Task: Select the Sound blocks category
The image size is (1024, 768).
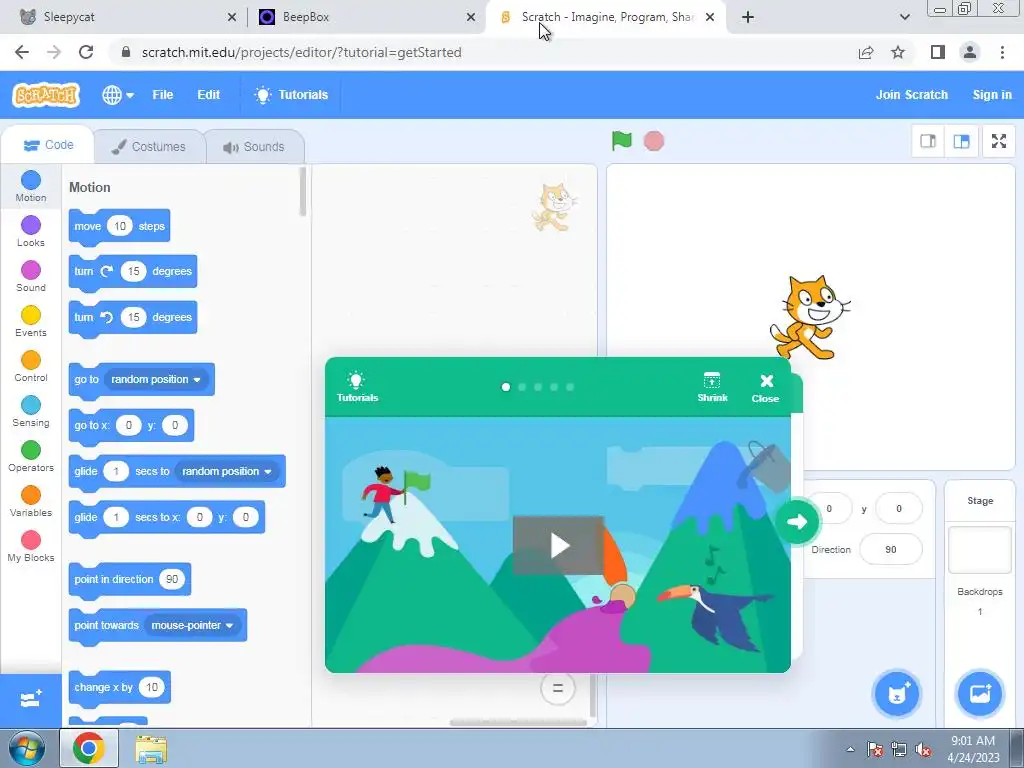Action: tap(31, 276)
